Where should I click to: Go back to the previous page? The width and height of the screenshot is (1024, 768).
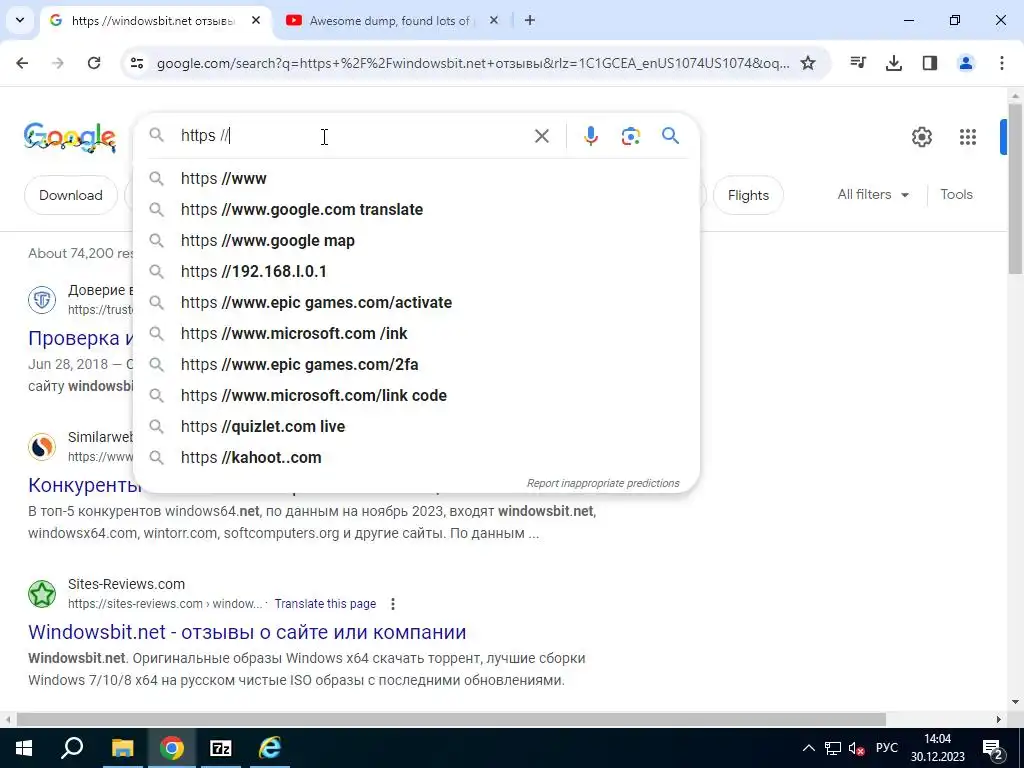[22, 63]
